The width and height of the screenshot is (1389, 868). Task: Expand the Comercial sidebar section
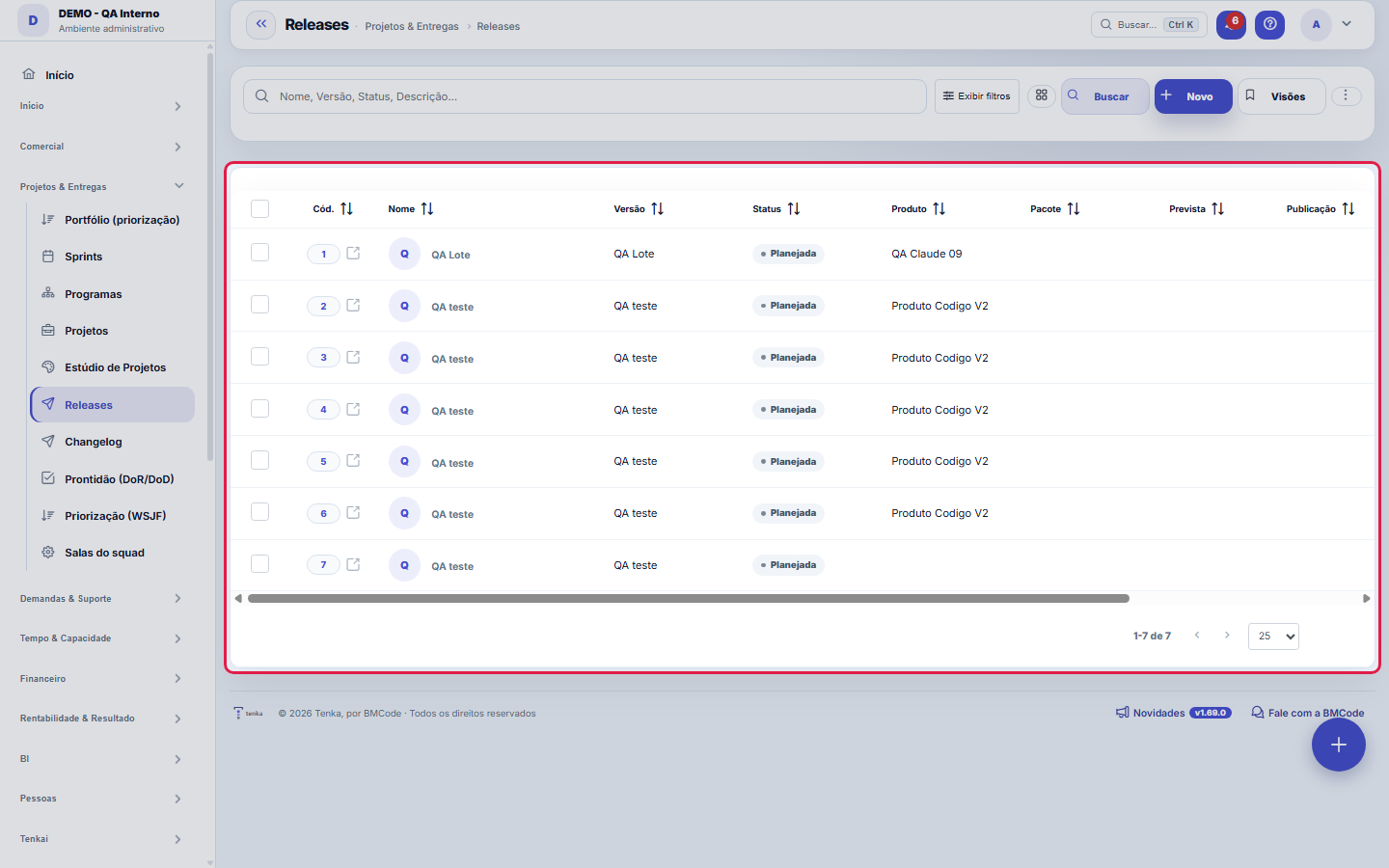pos(101,147)
